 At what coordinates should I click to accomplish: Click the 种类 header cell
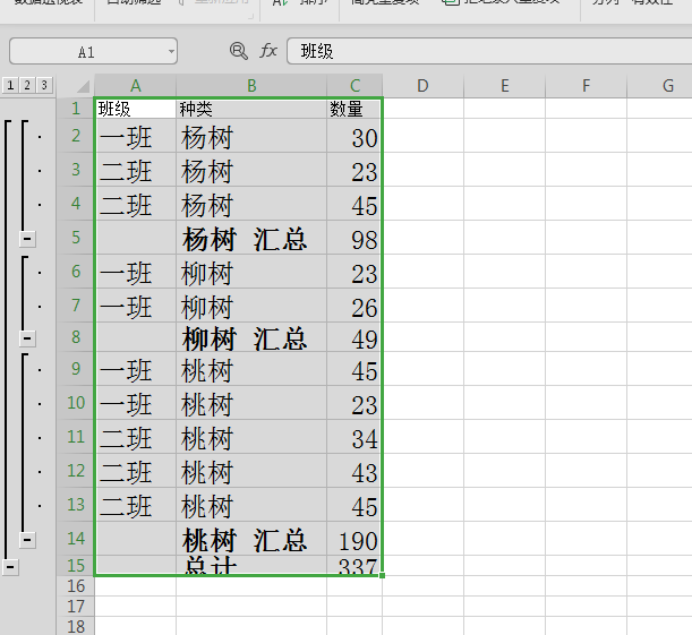pos(252,109)
